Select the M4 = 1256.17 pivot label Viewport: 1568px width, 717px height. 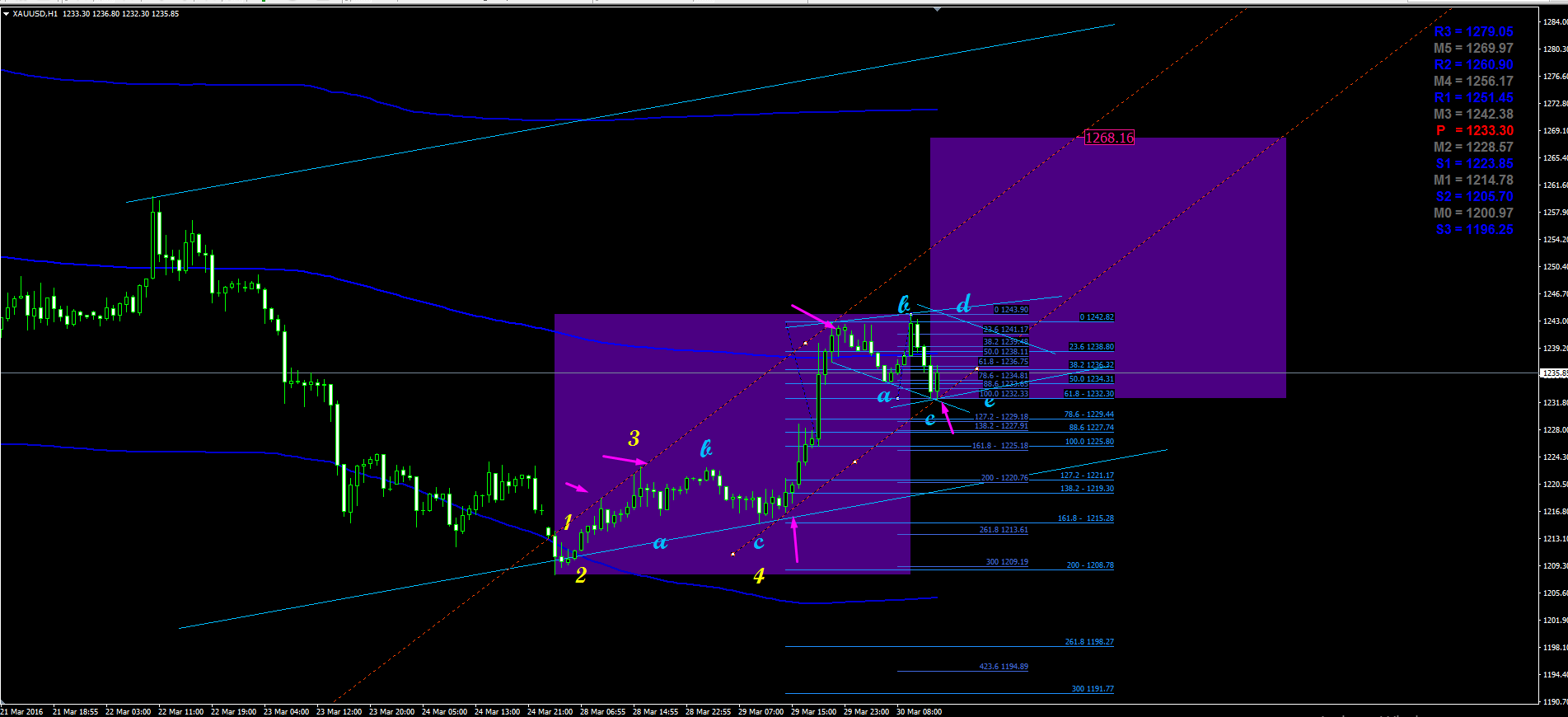pyautogui.click(x=1473, y=81)
